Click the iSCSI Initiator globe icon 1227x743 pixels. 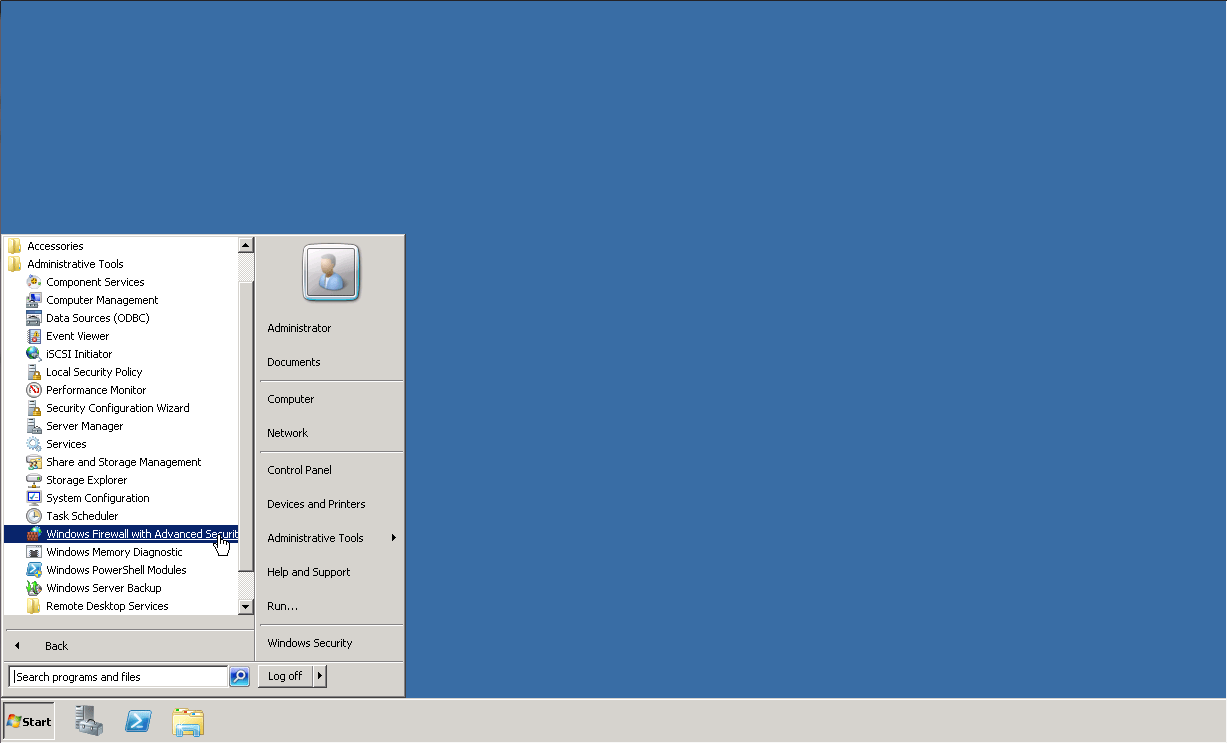point(34,354)
